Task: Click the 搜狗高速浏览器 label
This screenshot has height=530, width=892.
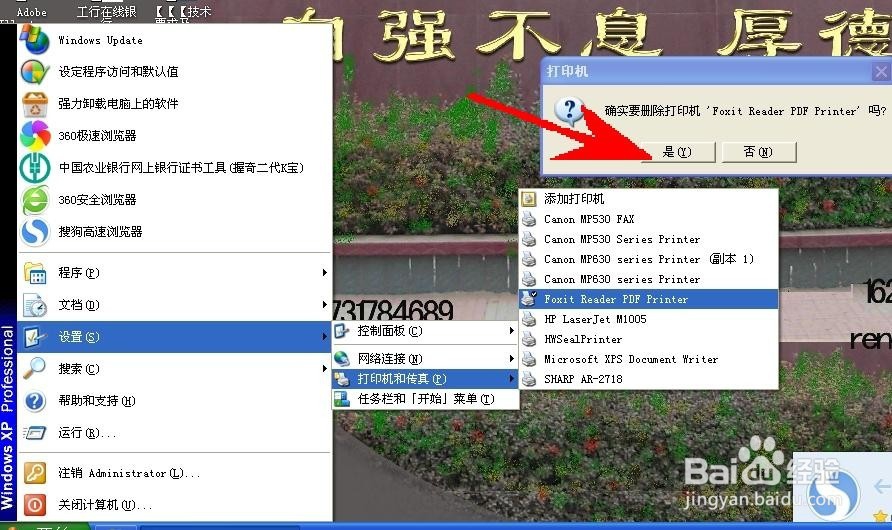Action: tap(100, 232)
